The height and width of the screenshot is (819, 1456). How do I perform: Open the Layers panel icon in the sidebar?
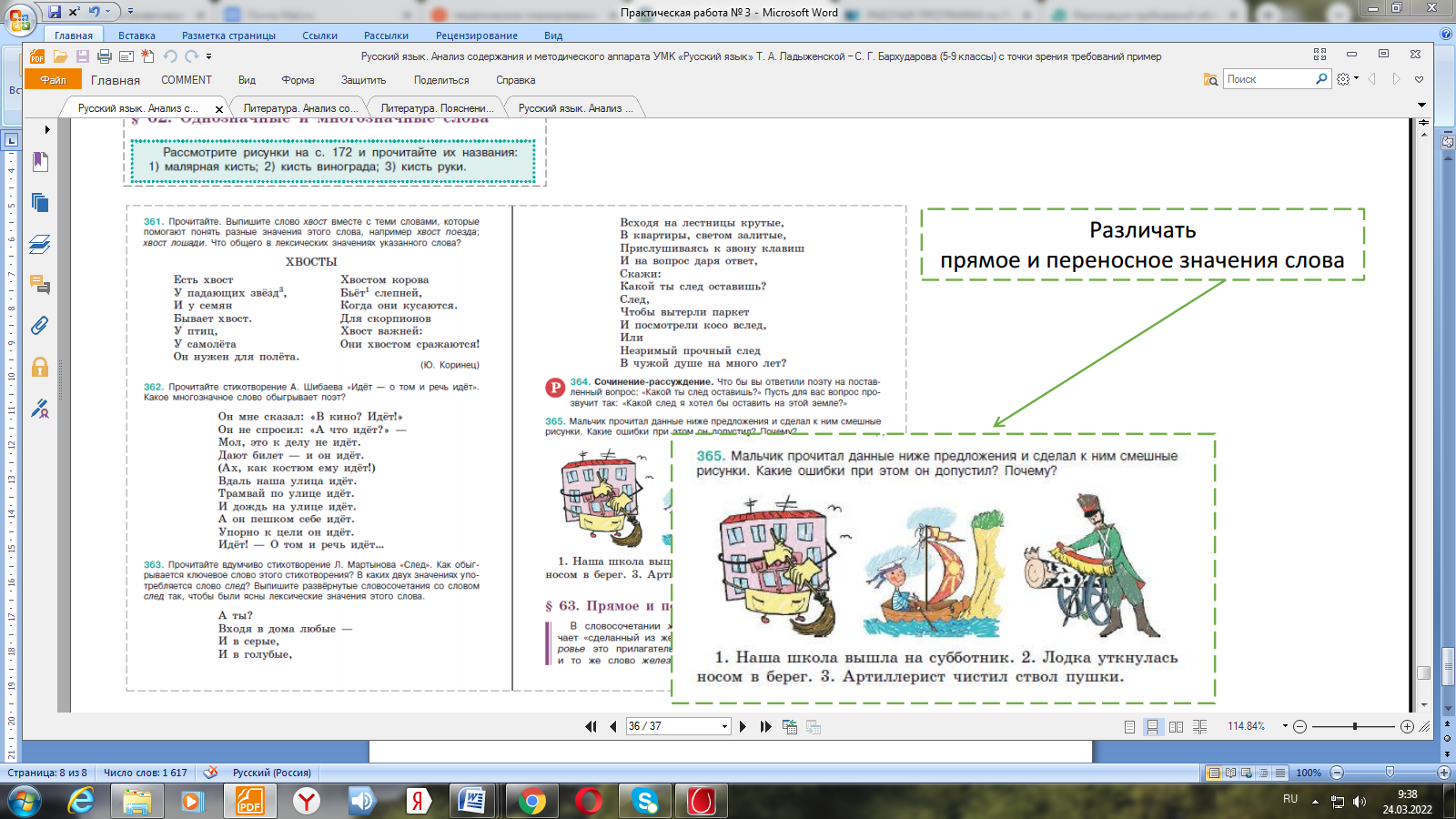click(x=40, y=244)
